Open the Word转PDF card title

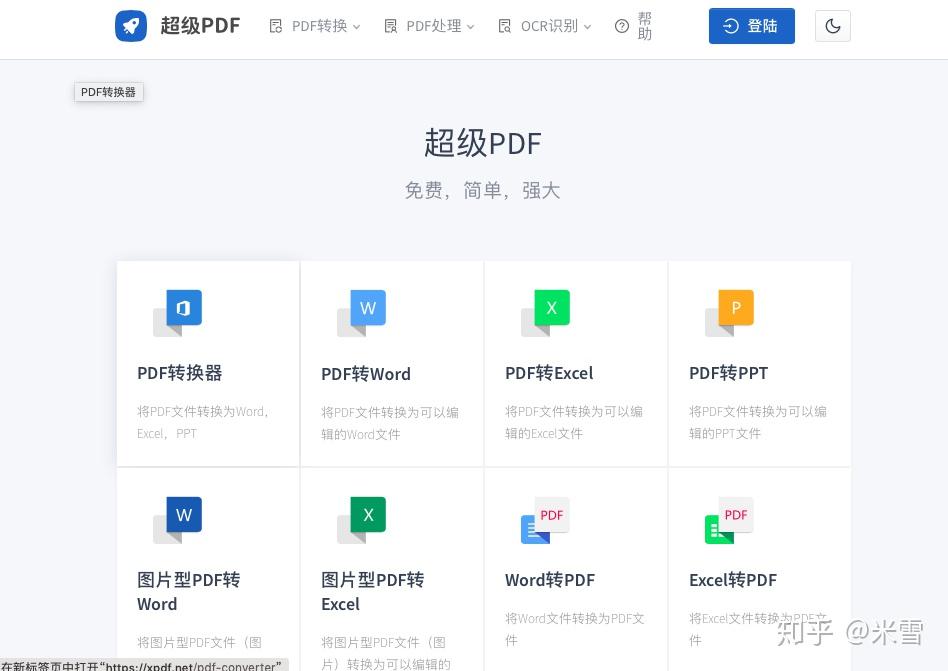point(550,580)
